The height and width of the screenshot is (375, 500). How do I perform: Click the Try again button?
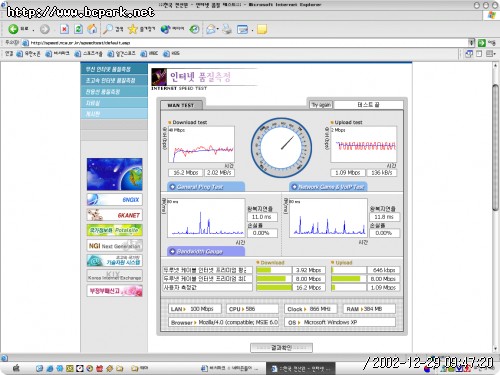[x=321, y=105]
